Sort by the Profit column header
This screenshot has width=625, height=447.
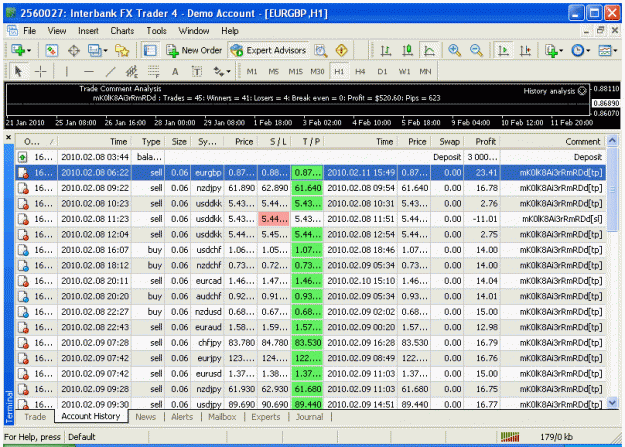482,142
